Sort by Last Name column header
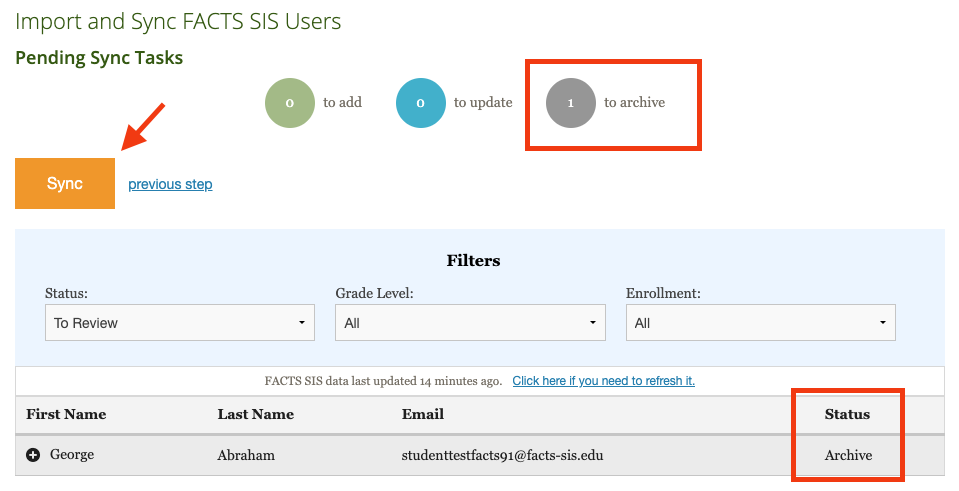This screenshot has height=491, width=959. (255, 414)
